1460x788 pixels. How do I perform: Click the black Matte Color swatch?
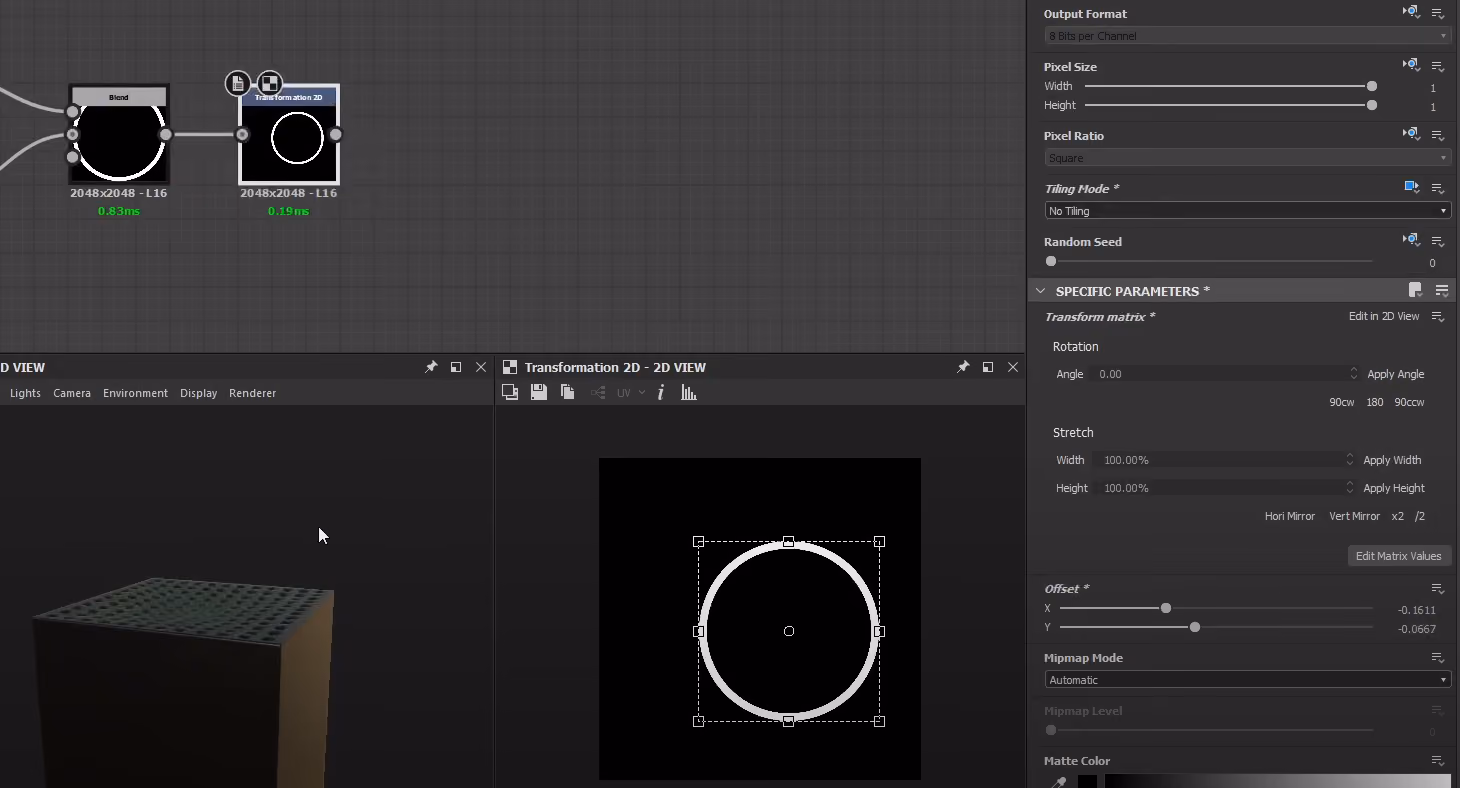1087,782
